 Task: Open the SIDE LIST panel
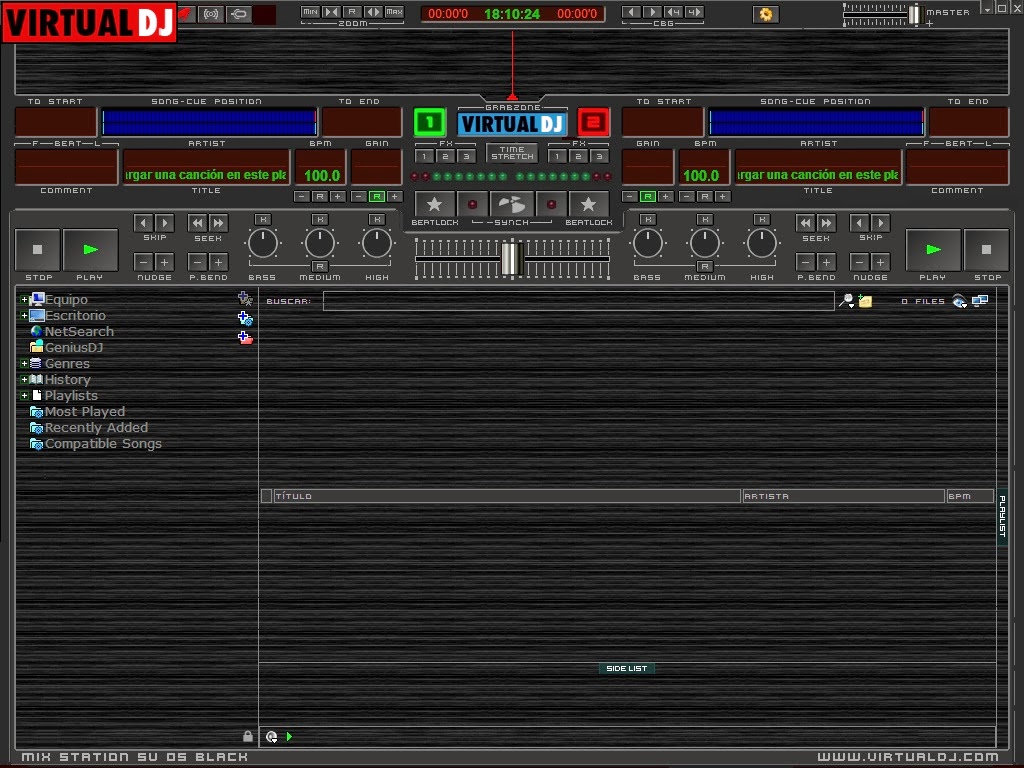click(627, 667)
